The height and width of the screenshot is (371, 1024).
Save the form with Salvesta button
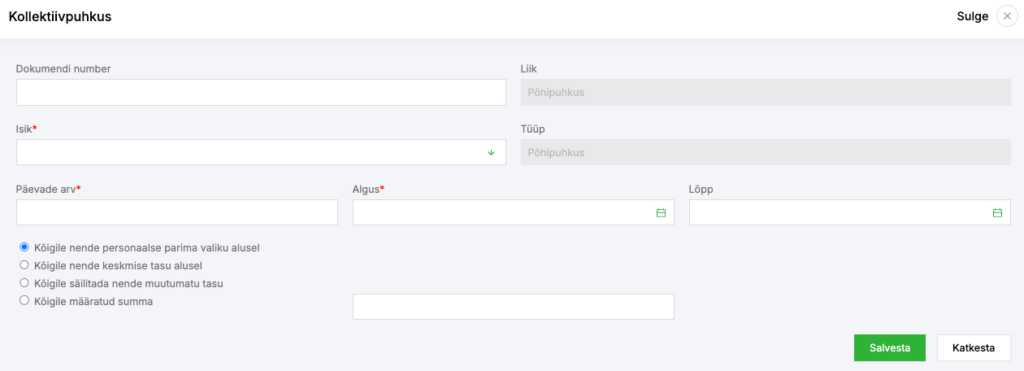pos(889,347)
